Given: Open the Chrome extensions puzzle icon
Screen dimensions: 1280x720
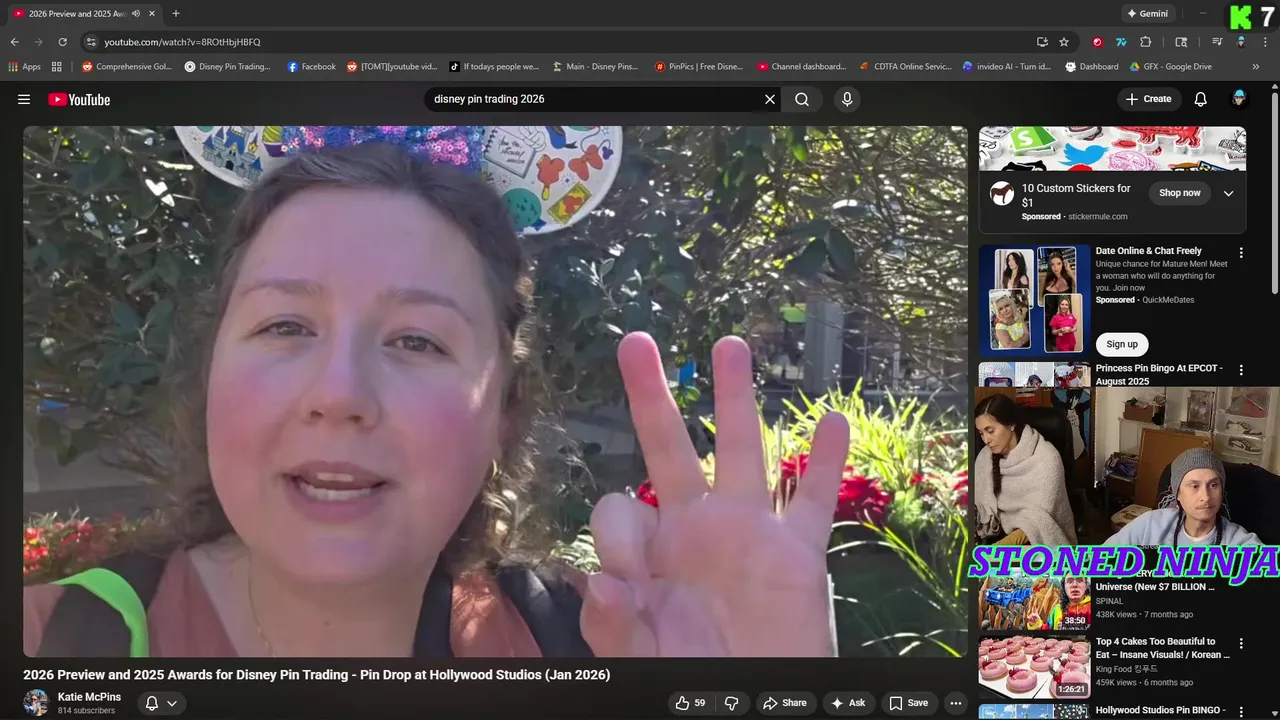Looking at the screenshot, I should (x=1146, y=42).
